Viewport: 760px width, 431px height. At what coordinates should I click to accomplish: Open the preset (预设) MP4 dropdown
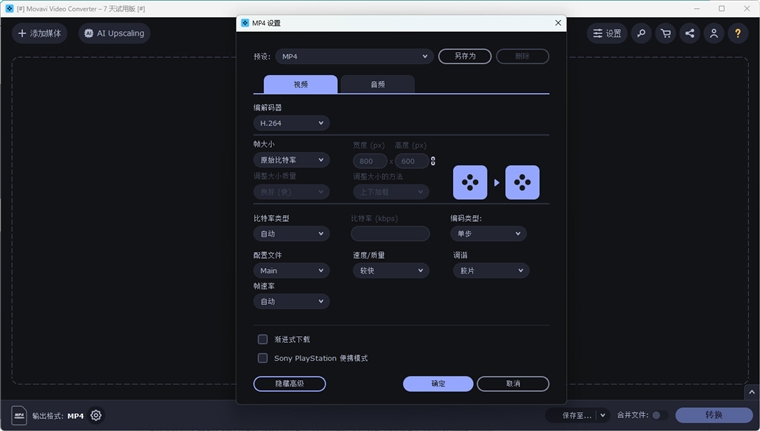(354, 56)
